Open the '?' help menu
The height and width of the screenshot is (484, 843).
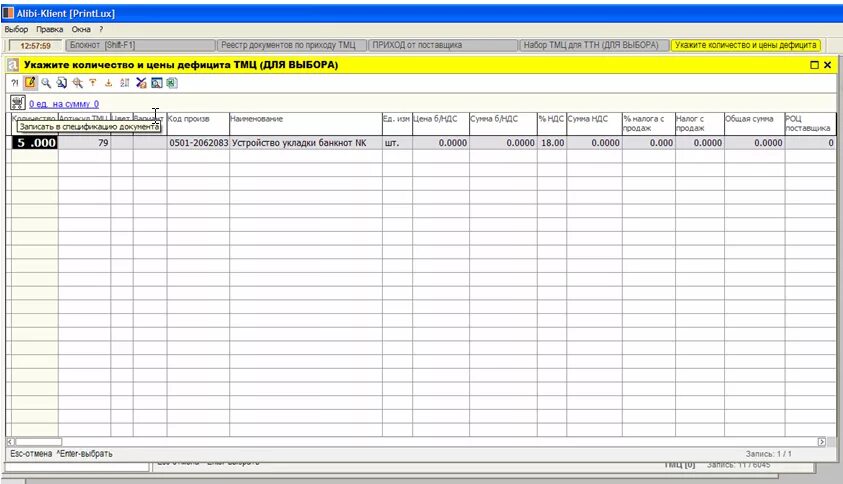tap(101, 30)
